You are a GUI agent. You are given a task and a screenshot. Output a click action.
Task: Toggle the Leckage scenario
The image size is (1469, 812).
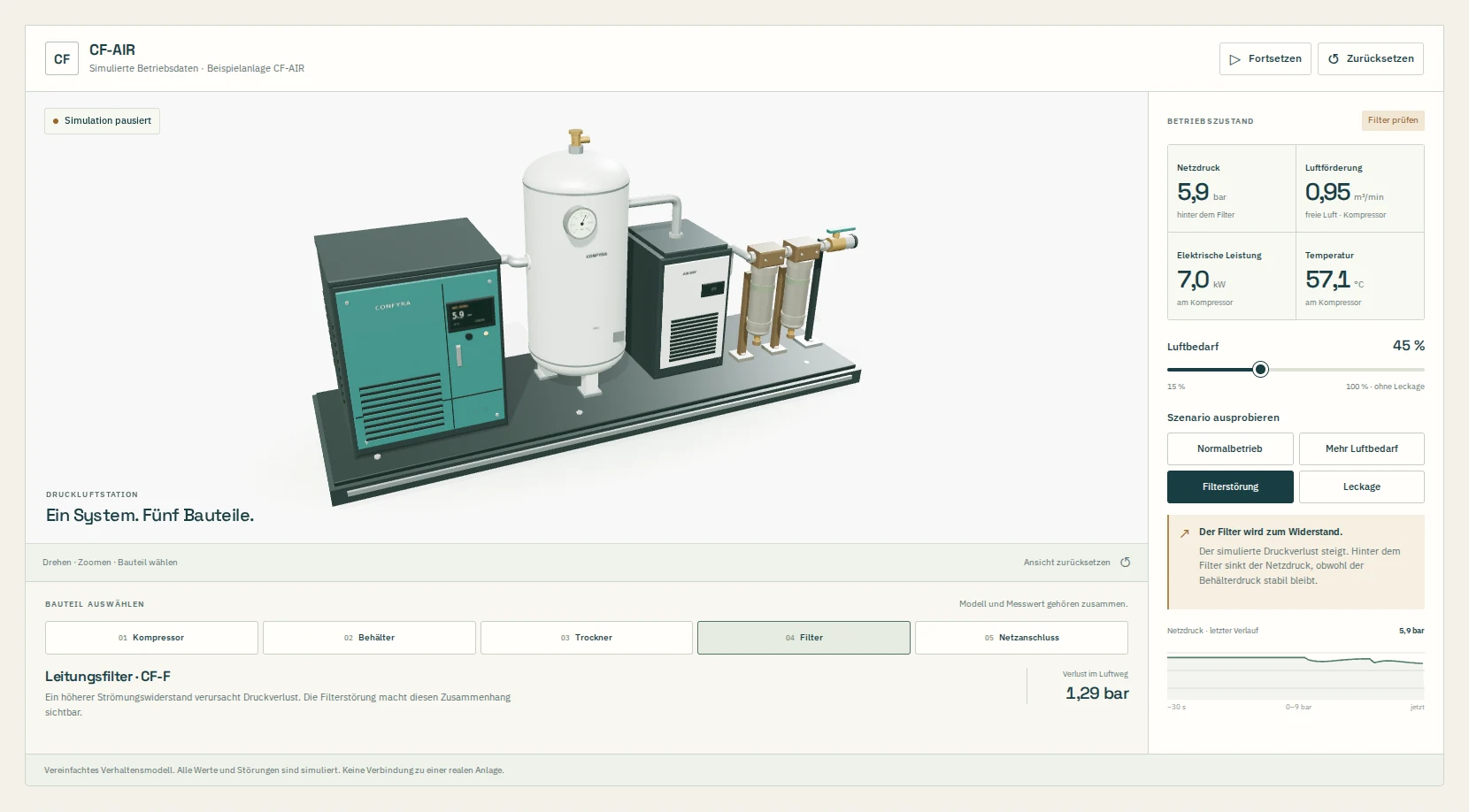[x=1362, y=486]
